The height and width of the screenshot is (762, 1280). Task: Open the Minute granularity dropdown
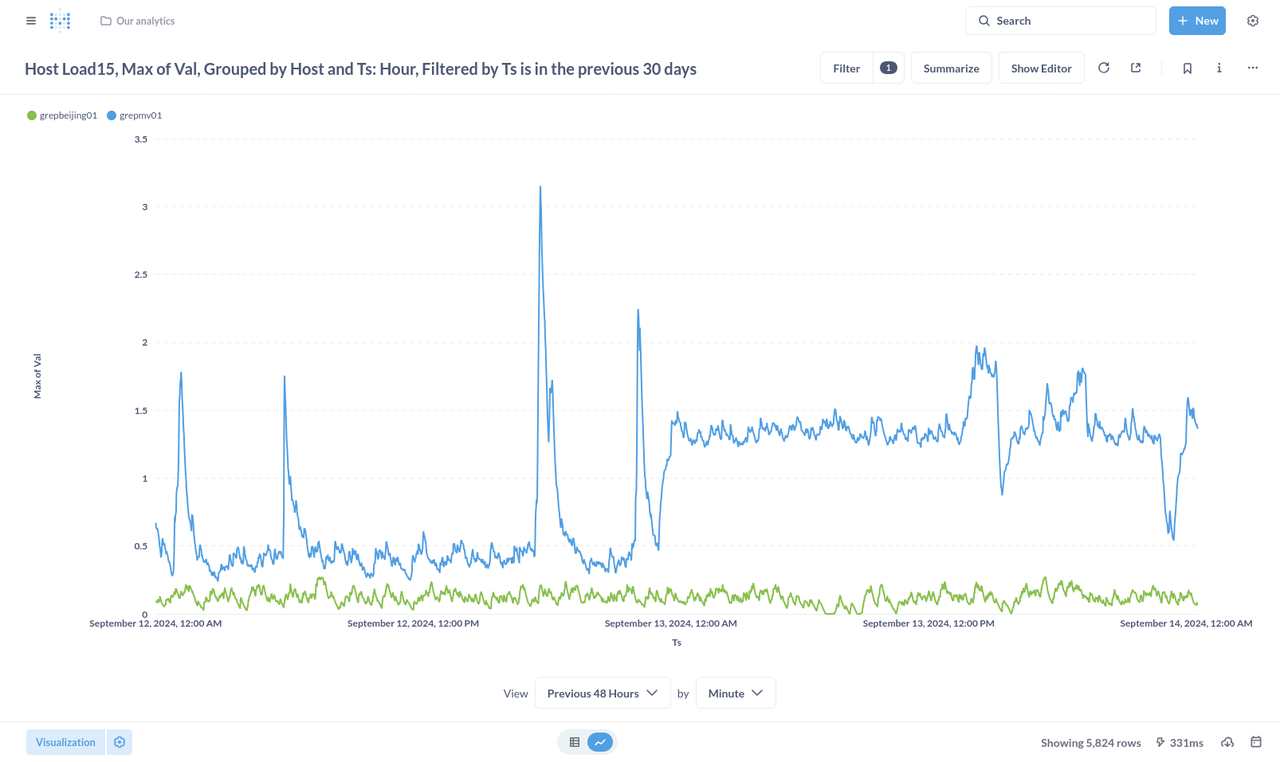pos(735,692)
